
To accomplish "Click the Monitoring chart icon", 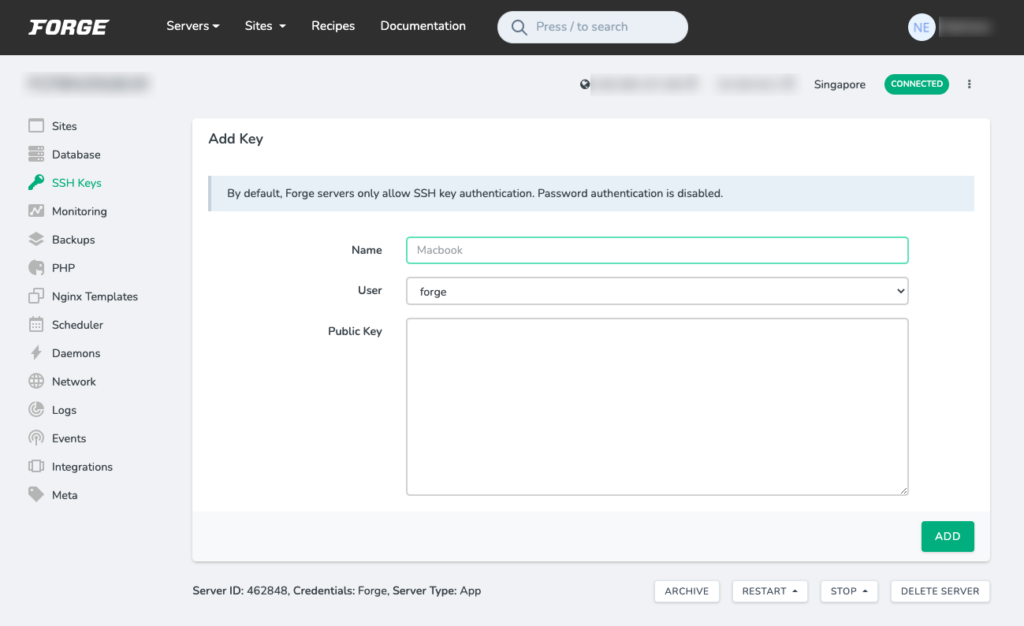I will [36, 211].
